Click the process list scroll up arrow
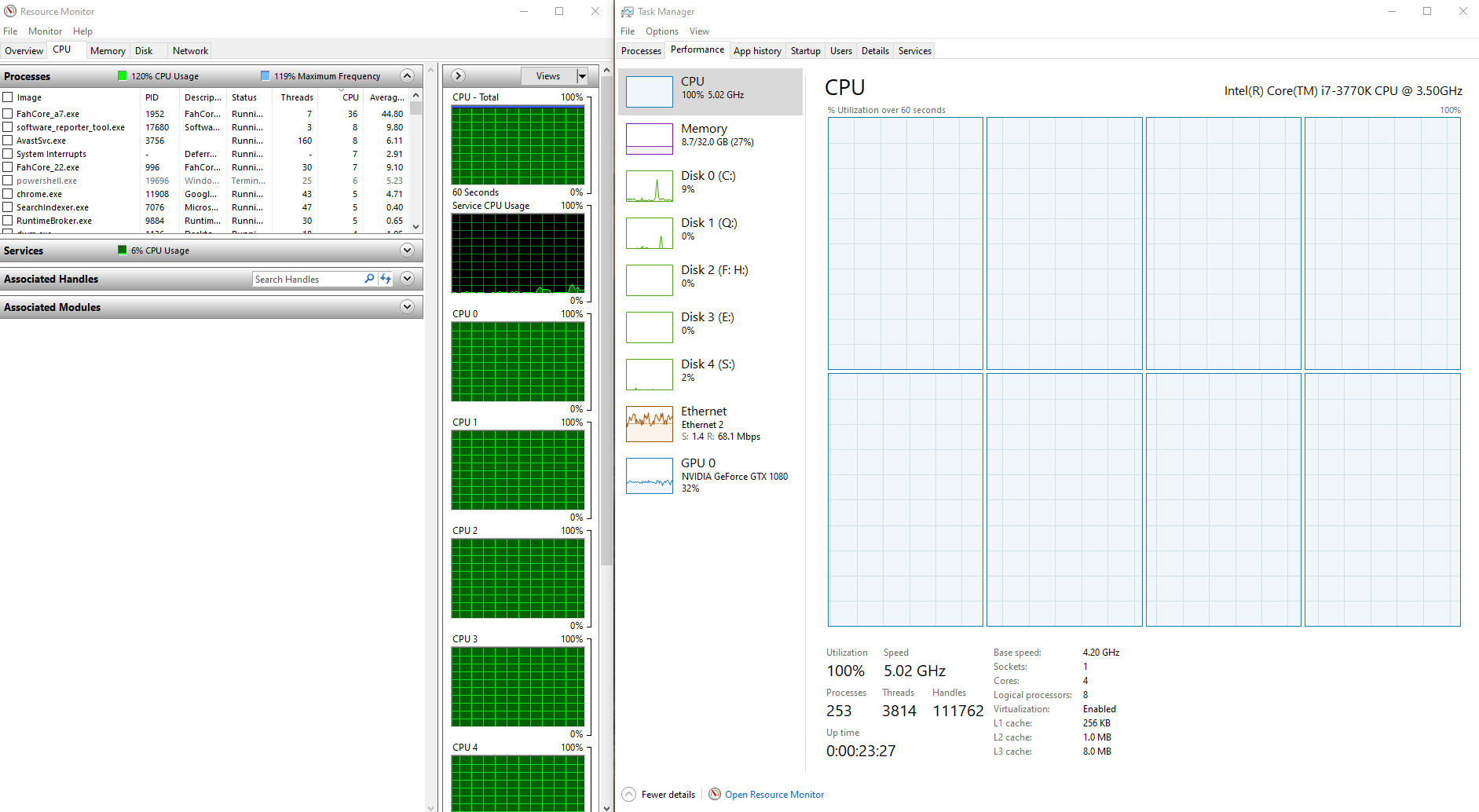Viewport: 1479px width, 812px height. coord(416,95)
